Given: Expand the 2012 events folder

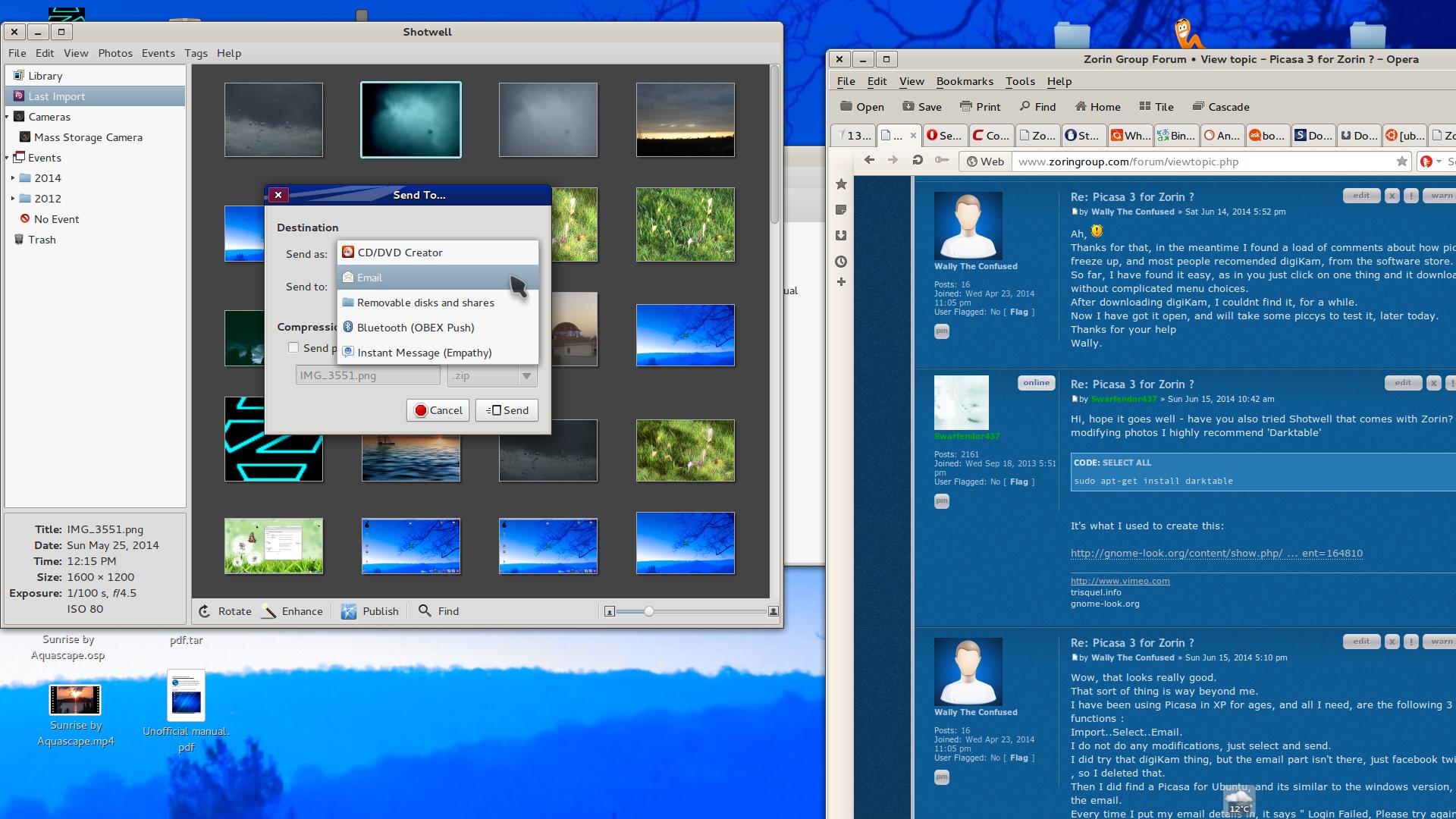Looking at the screenshot, I should [13, 199].
